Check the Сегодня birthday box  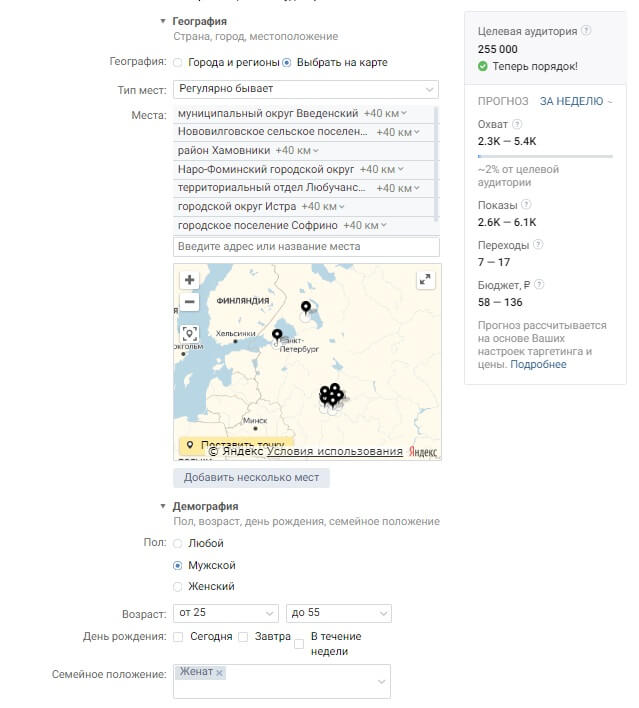click(178, 637)
